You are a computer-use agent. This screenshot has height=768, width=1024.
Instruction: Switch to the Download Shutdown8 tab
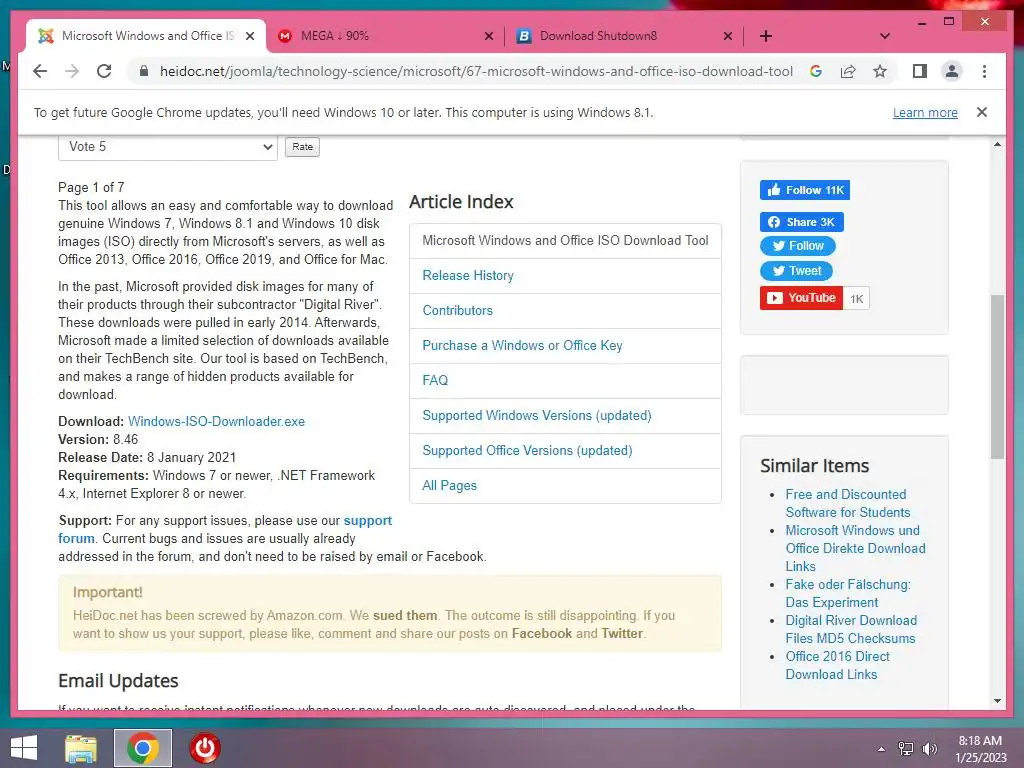pos(624,36)
